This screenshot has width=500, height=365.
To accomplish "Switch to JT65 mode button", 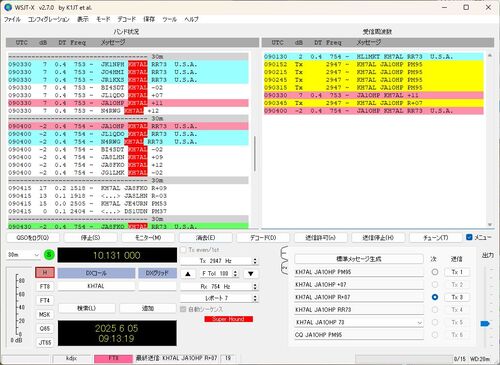I will pos(45,342).
